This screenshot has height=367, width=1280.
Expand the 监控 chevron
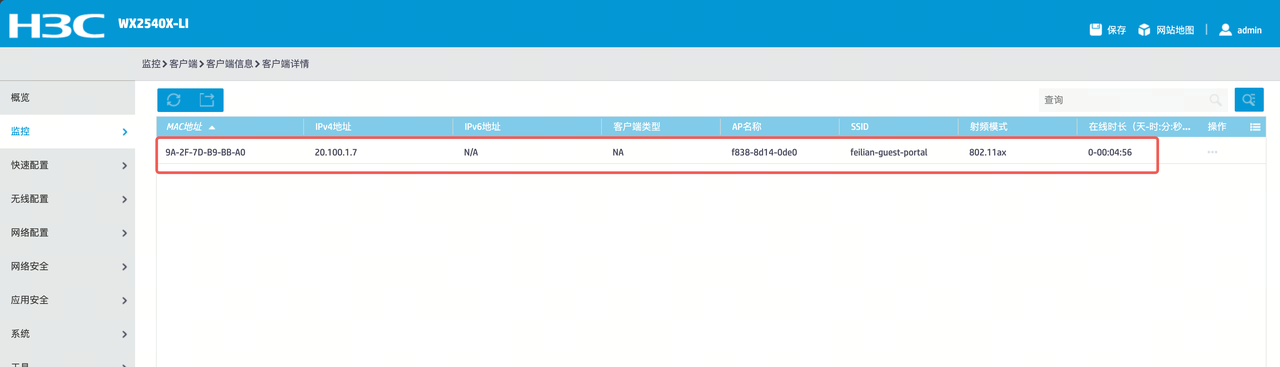coord(124,132)
